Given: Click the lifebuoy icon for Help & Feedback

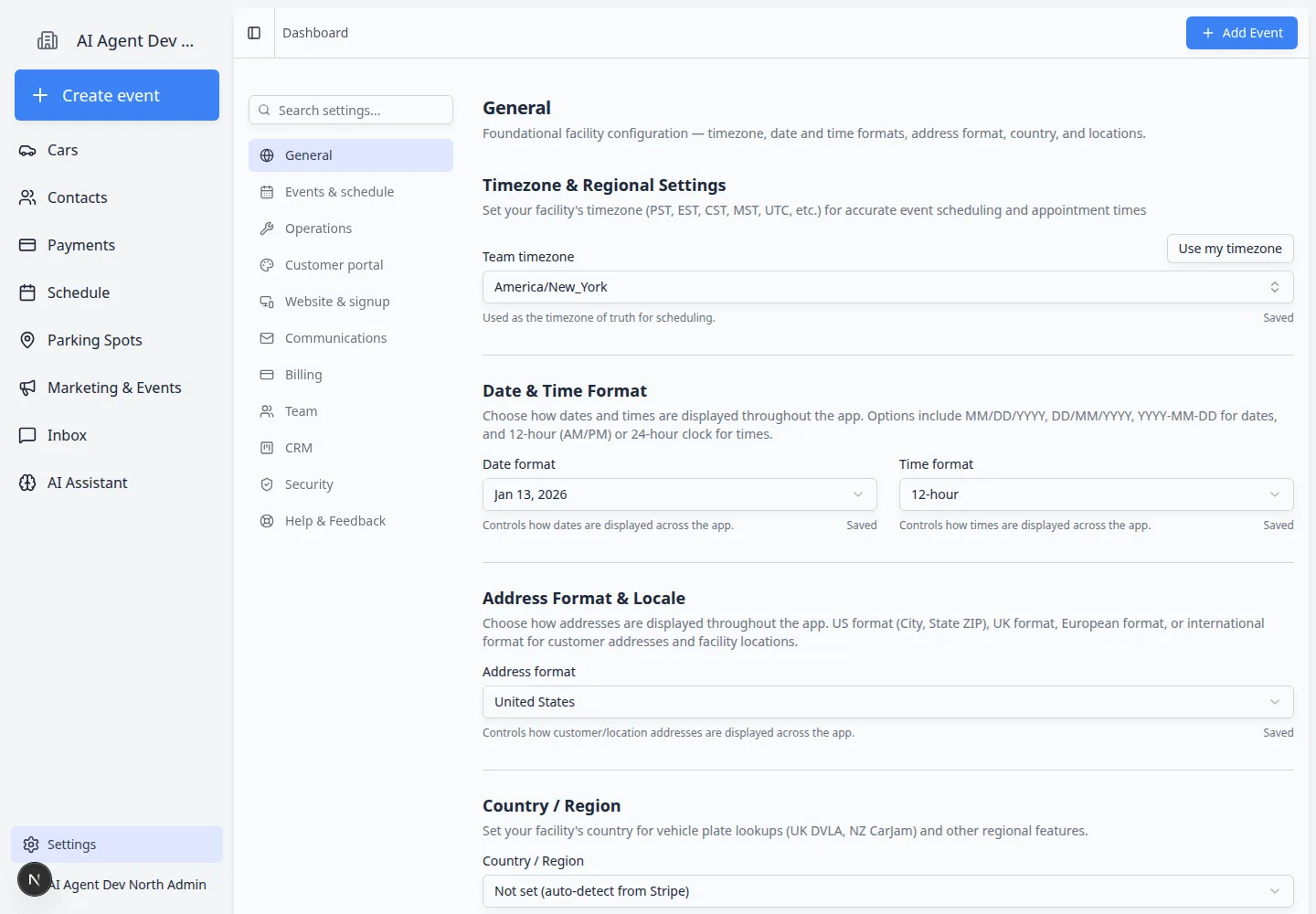Looking at the screenshot, I should coord(267,521).
